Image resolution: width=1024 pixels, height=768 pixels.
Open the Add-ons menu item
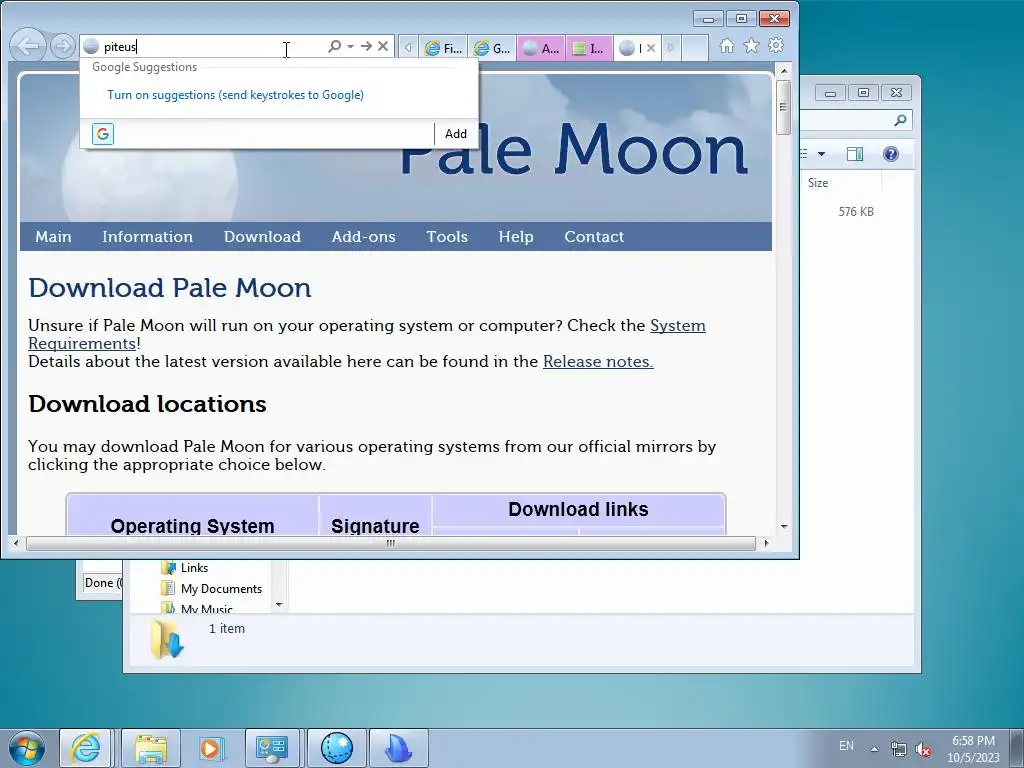pos(364,236)
